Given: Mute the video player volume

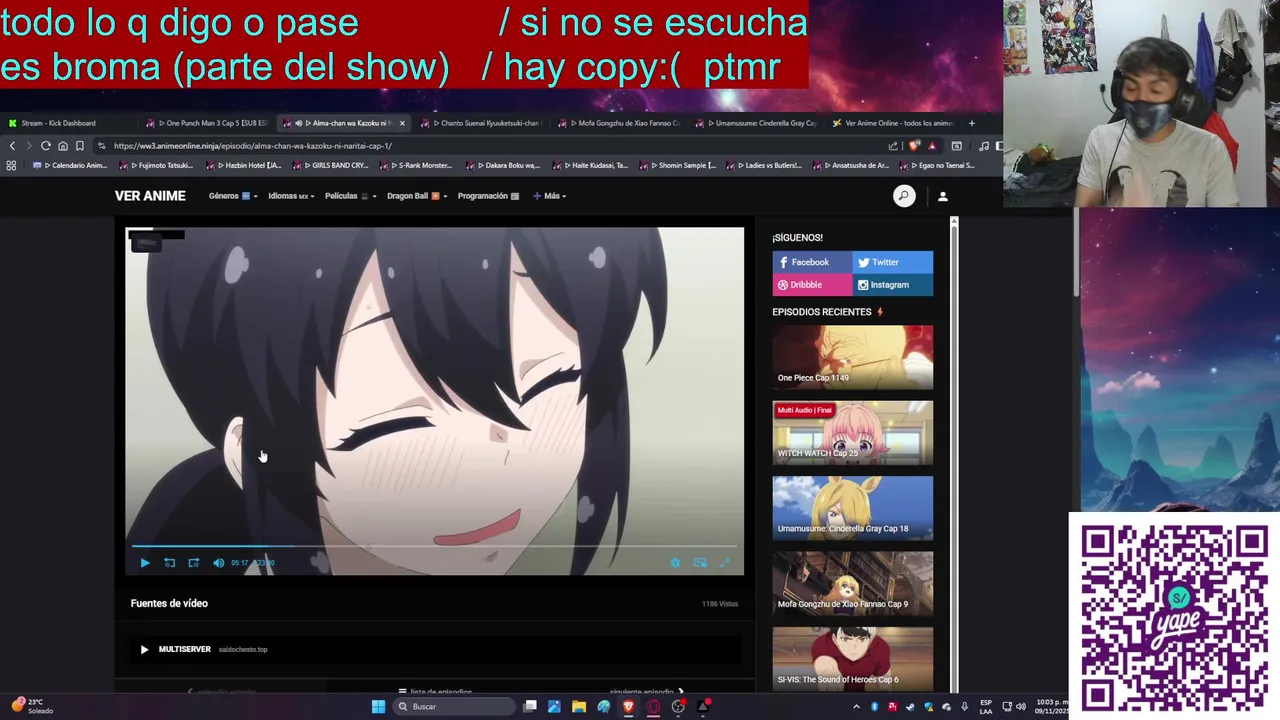Looking at the screenshot, I should (x=219, y=563).
